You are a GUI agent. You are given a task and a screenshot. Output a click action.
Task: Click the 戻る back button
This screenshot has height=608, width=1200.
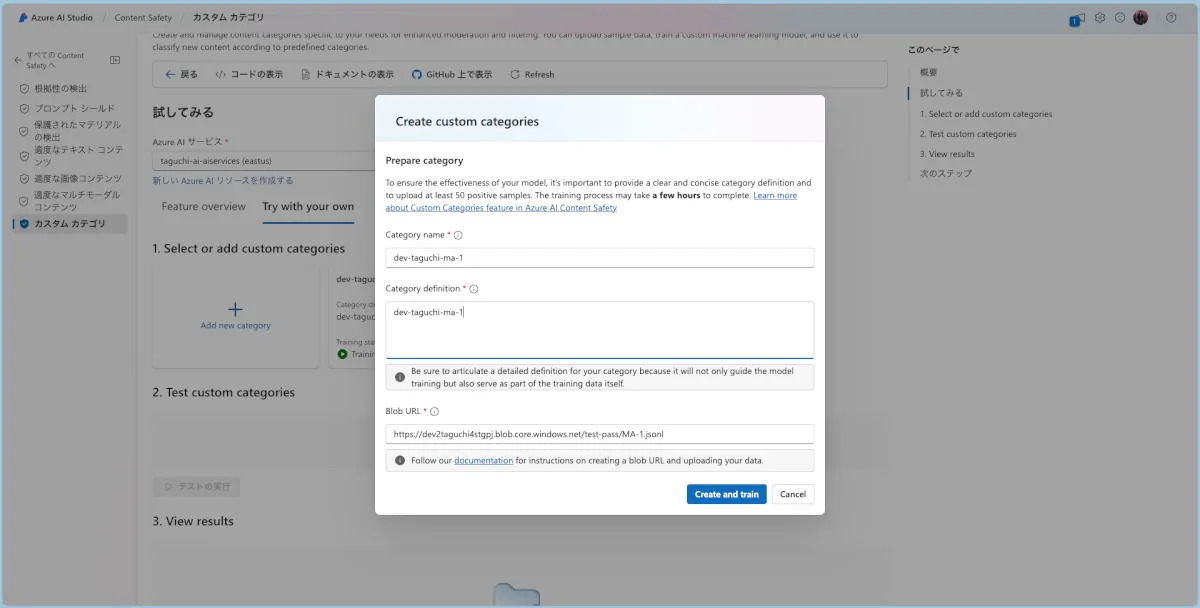pos(181,74)
